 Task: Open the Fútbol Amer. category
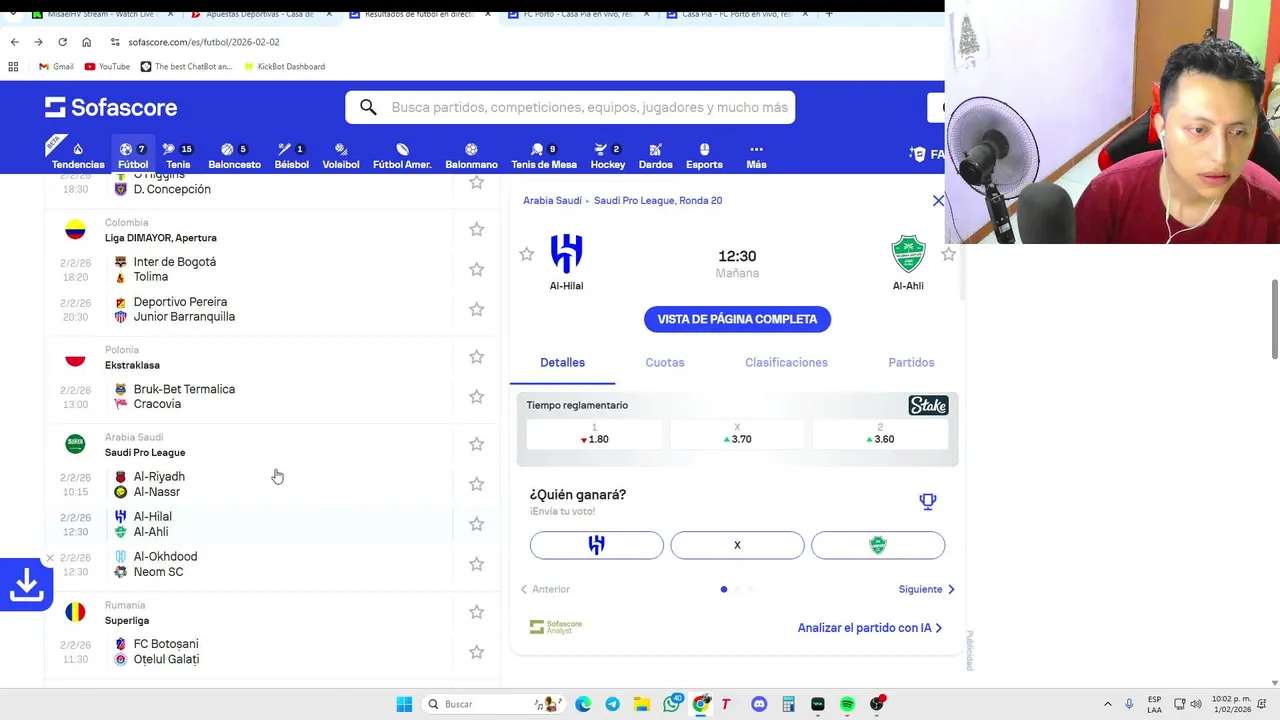coord(402,155)
